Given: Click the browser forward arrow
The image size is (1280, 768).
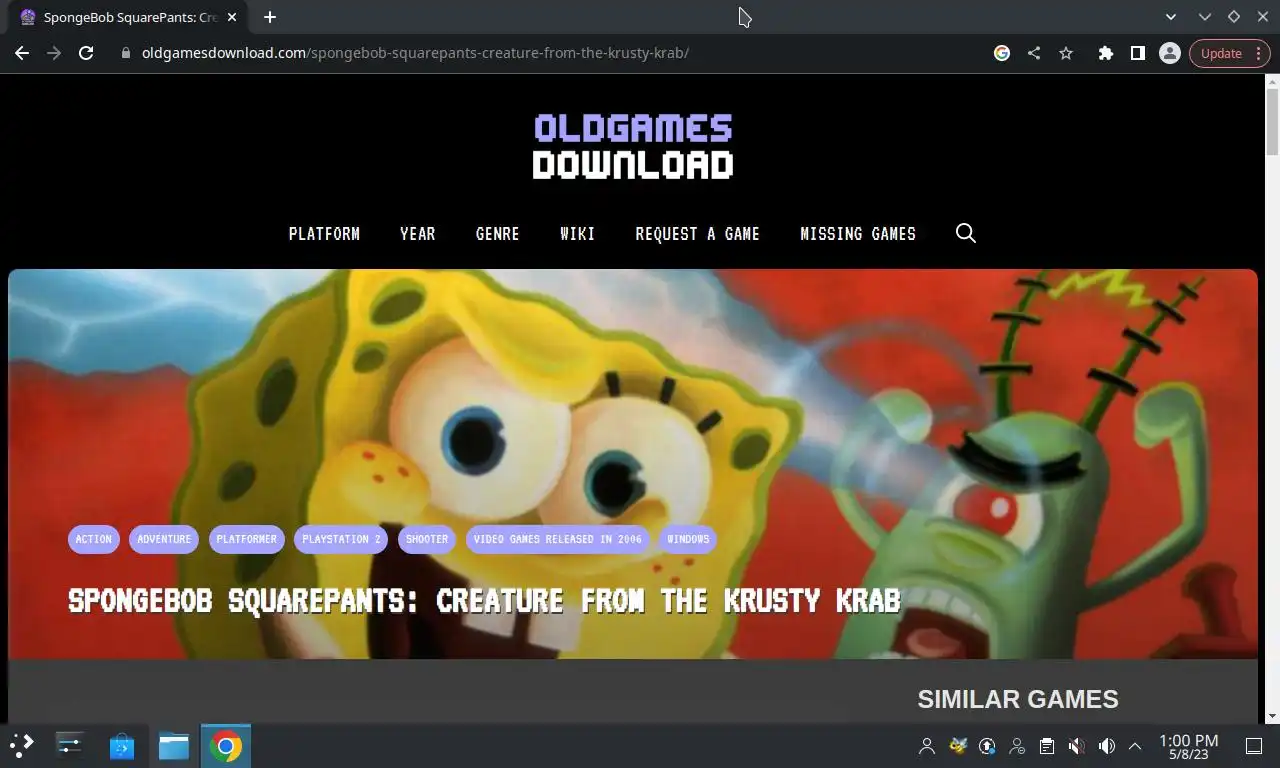Looking at the screenshot, I should [54, 53].
